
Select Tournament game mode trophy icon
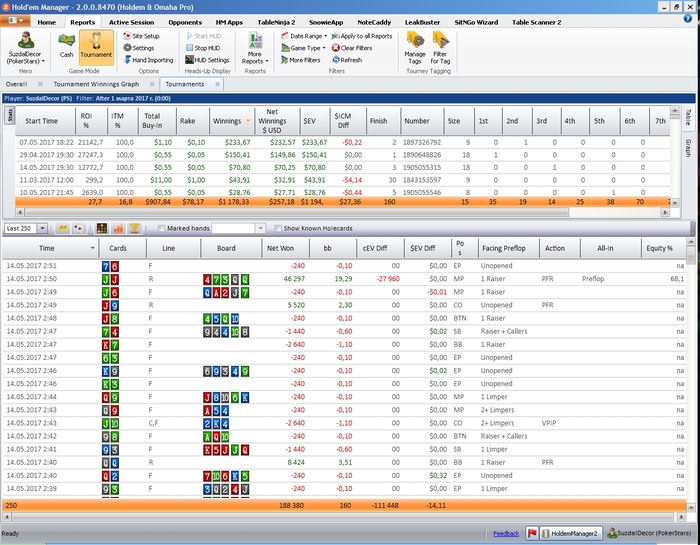pyautogui.click(x=96, y=46)
